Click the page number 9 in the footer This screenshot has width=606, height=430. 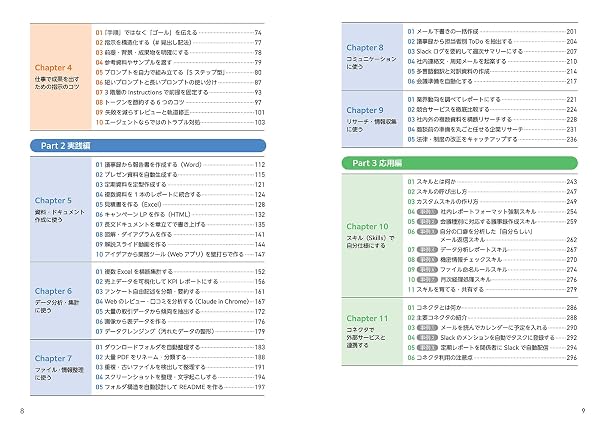[583, 410]
